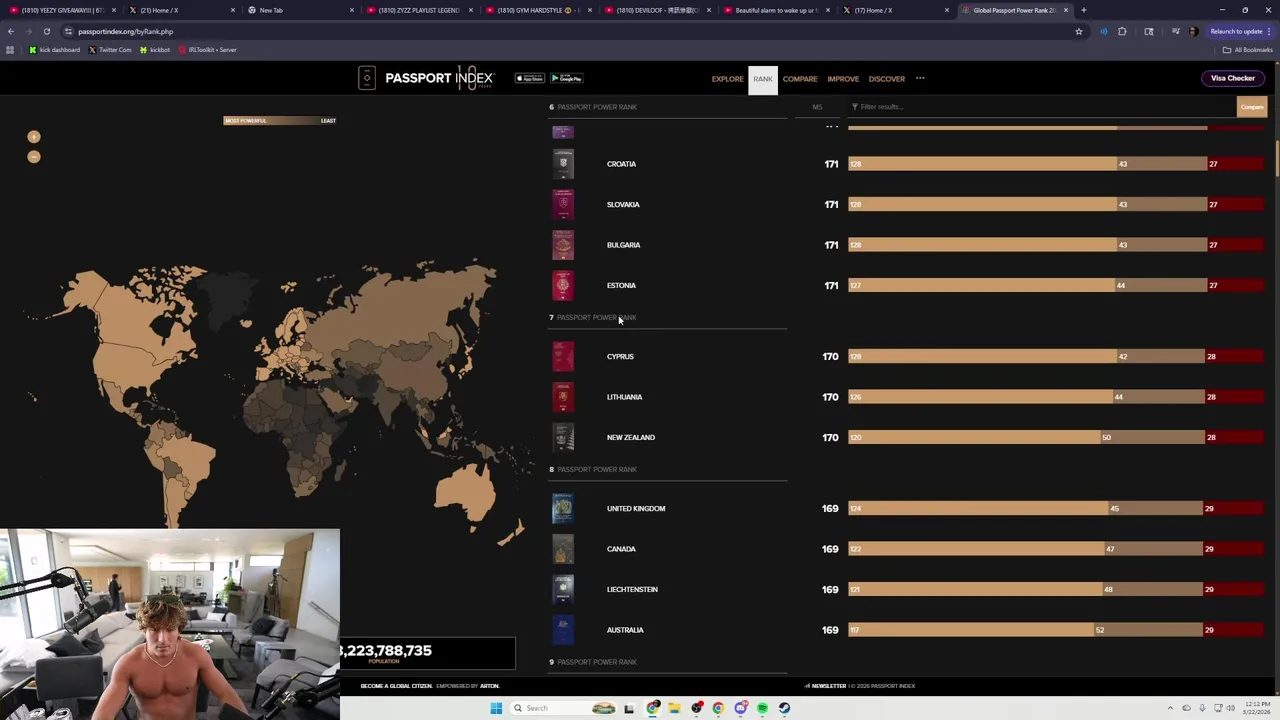This screenshot has width=1280, height=720.
Task: Open a new browser tab with plus button
Action: (x=1083, y=10)
